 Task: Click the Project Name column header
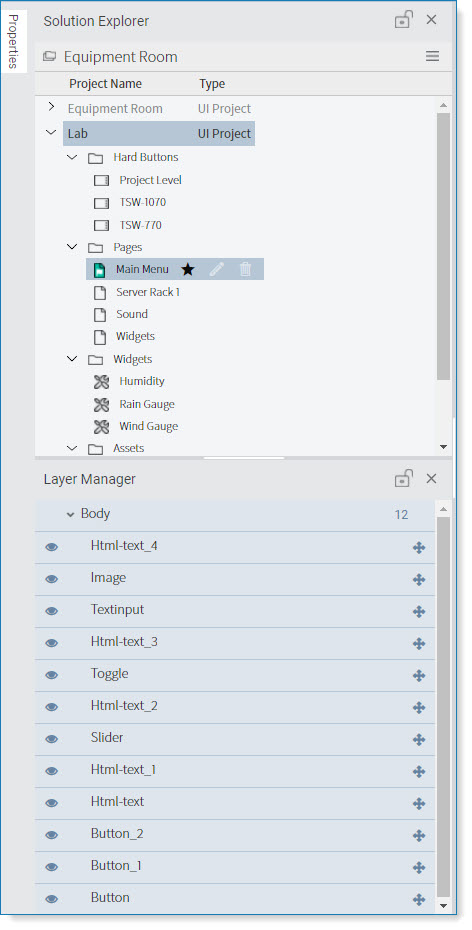pos(106,84)
